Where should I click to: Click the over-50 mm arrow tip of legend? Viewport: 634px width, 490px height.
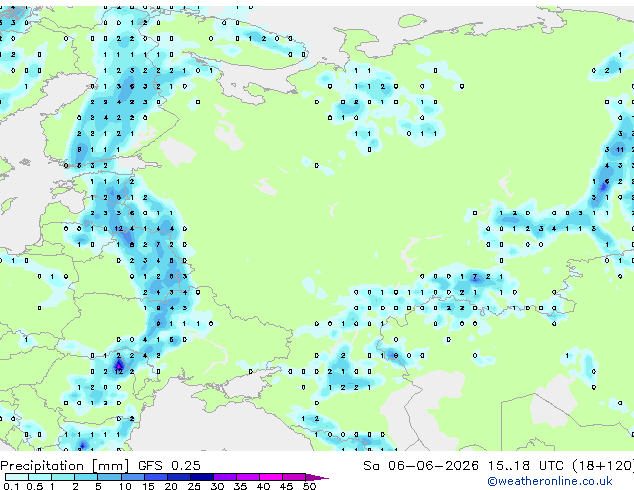tap(317, 477)
